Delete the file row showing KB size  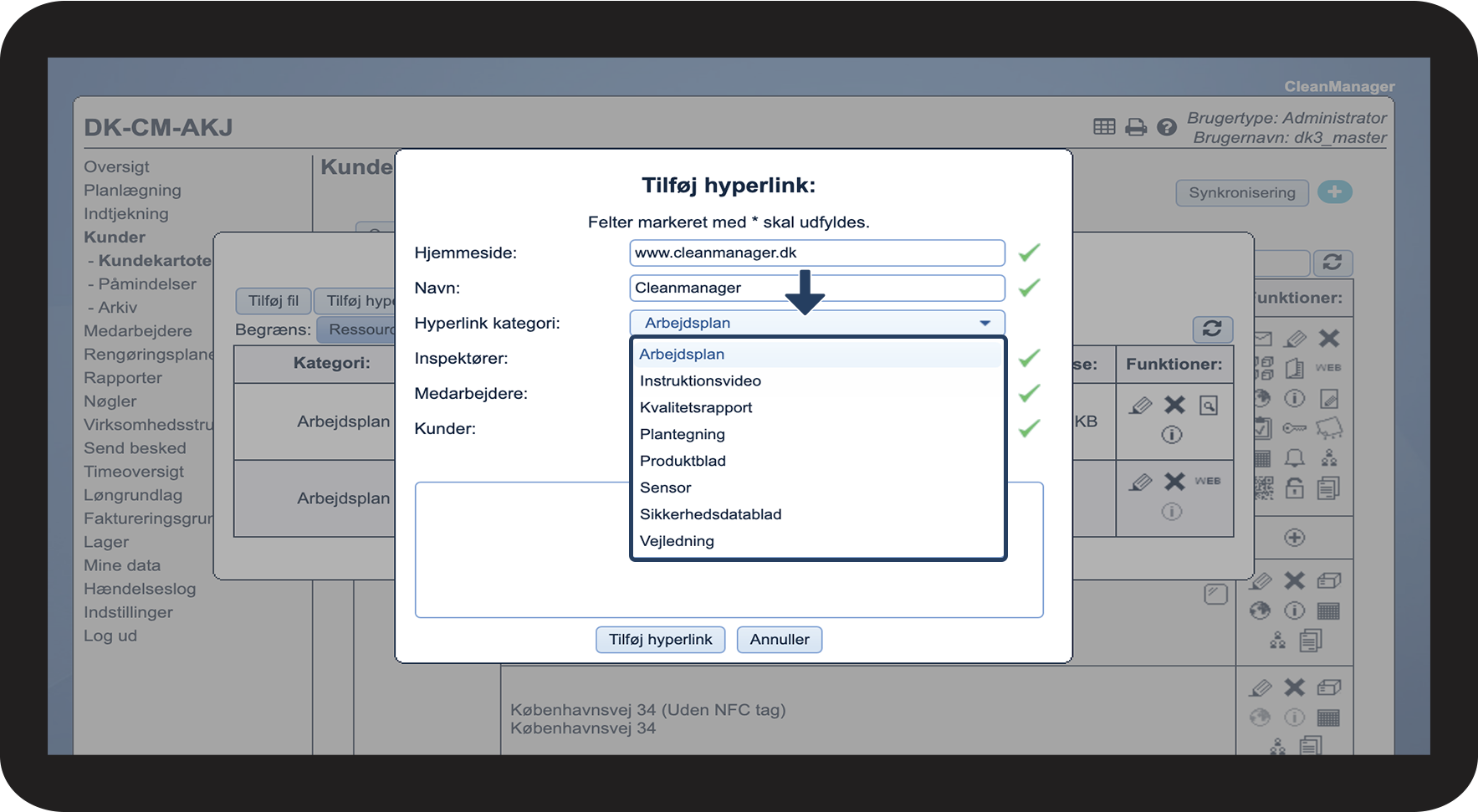1175,405
